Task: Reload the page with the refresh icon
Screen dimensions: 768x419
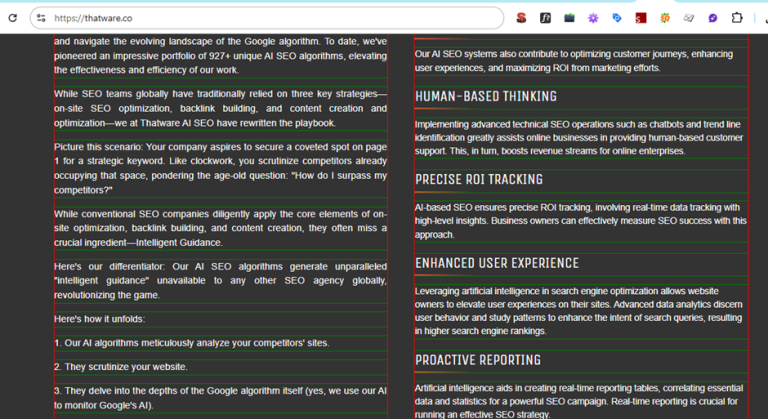Action: [x=13, y=18]
